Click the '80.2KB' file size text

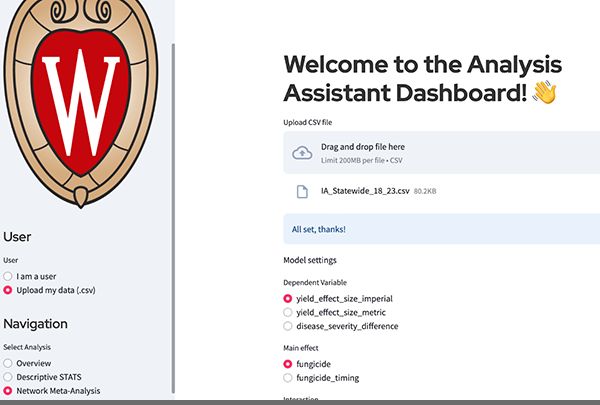click(x=425, y=191)
